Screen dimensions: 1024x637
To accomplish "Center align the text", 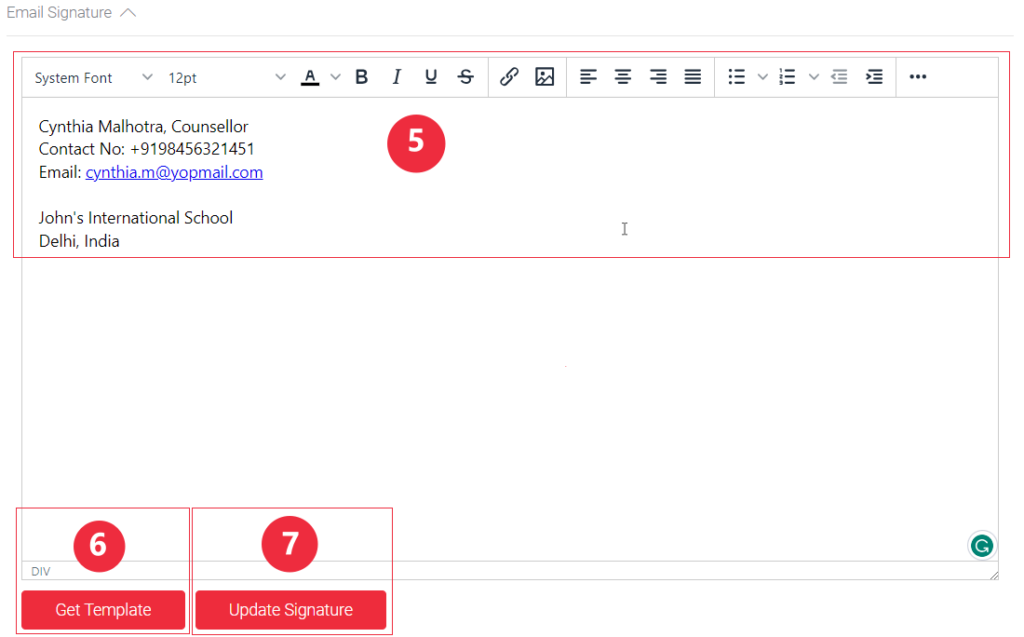I will pyautogui.click(x=623, y=77).
